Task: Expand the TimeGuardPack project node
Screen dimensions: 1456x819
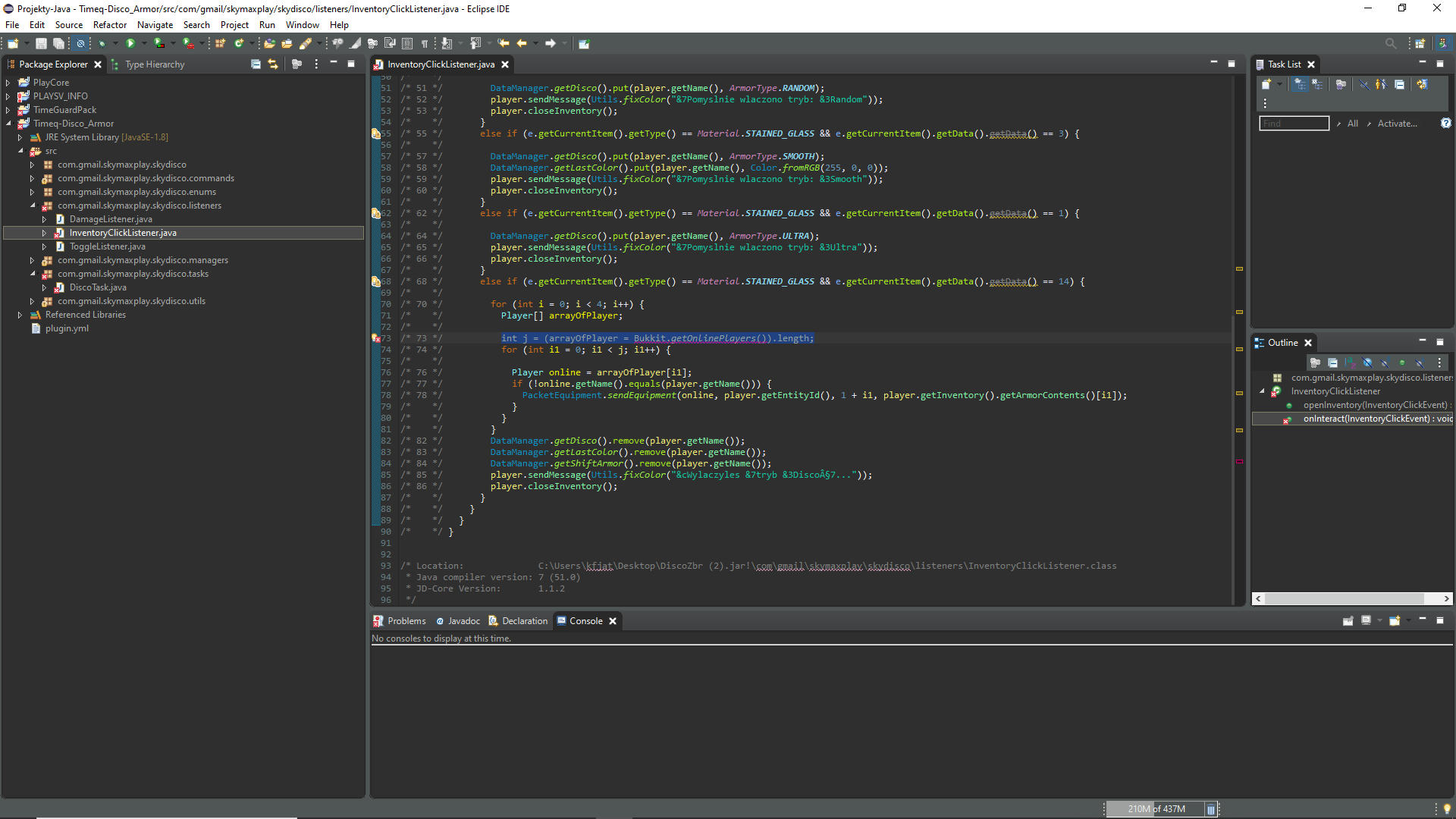Action: tap(8, 110)
